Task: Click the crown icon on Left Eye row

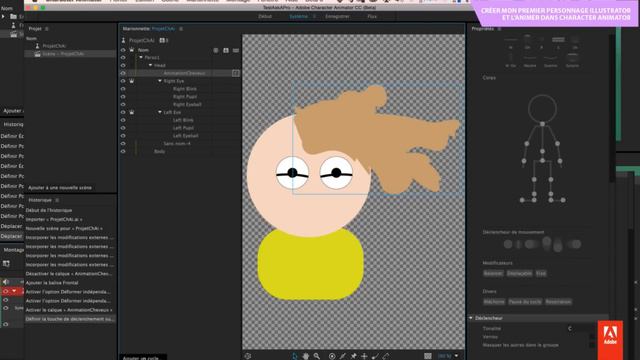Action: click(132, 112)
